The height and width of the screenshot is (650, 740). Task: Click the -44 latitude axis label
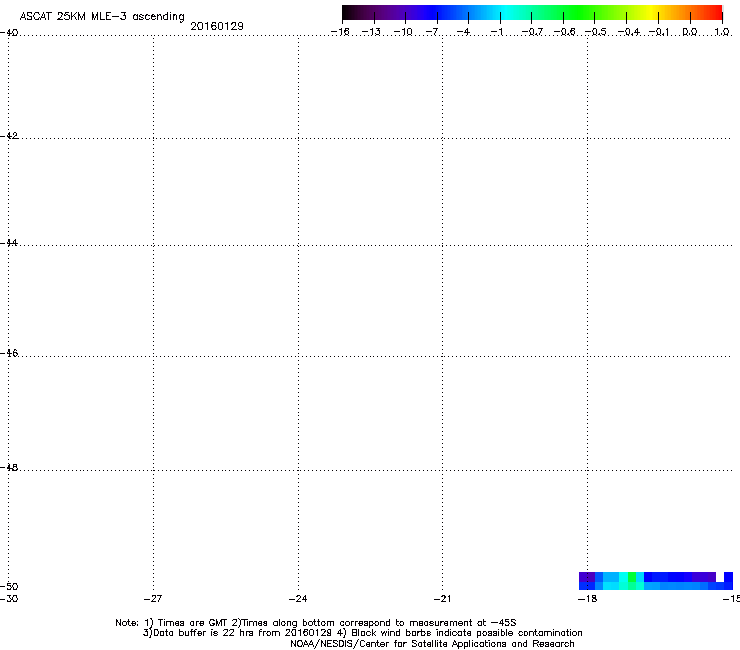click(9, 243)
